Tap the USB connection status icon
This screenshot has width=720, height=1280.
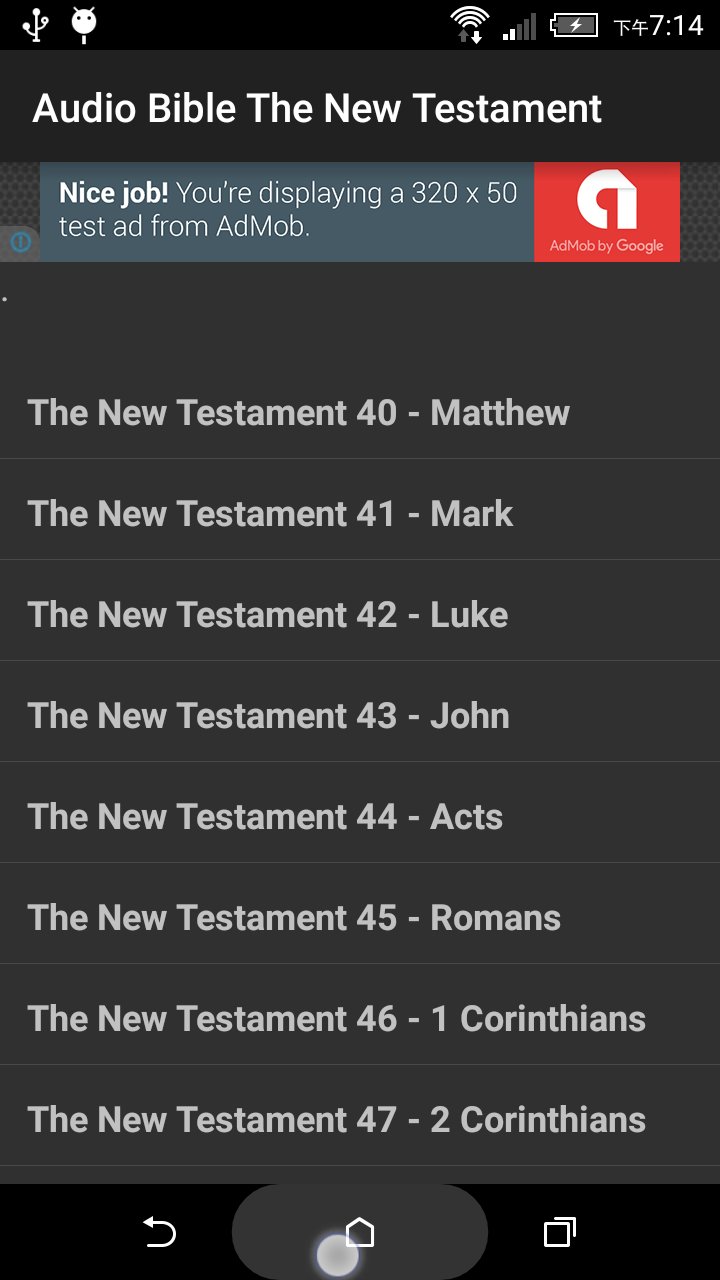point(36,24)
